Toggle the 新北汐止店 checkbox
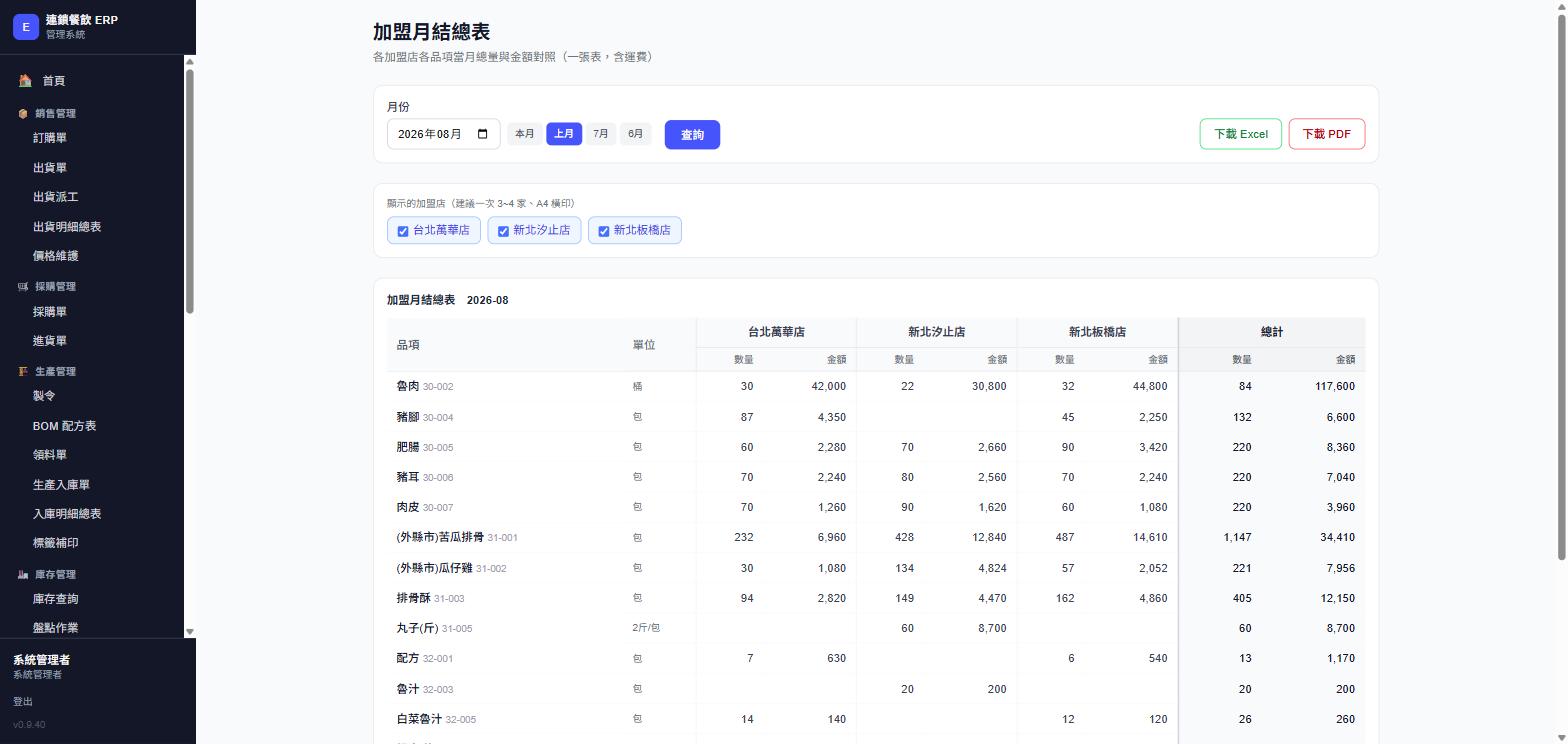Image resolution: width=1568 pixels, height=744 pixels. click(x=503, y=231)
